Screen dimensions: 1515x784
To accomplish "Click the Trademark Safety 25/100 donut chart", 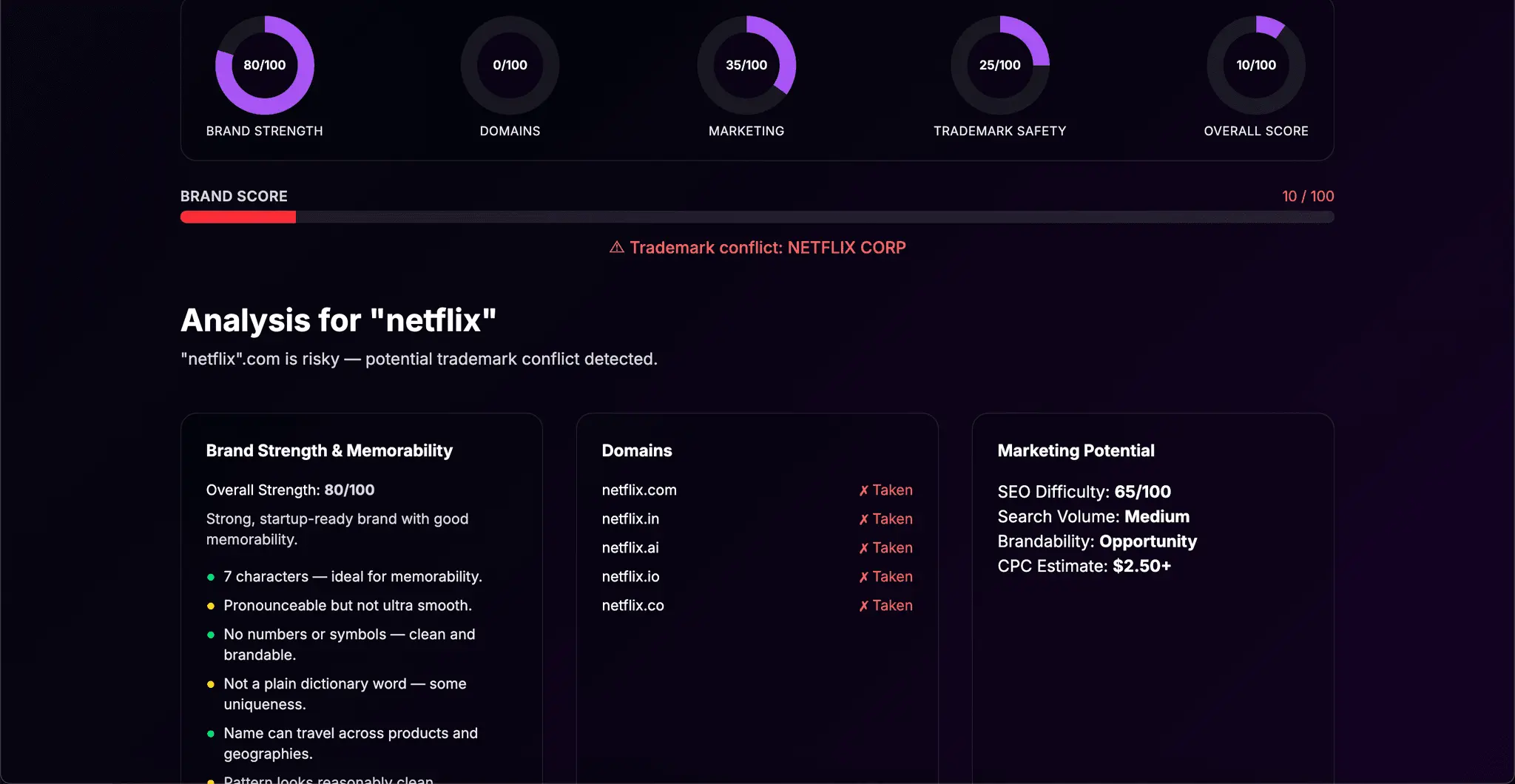I will [1000, 65].
